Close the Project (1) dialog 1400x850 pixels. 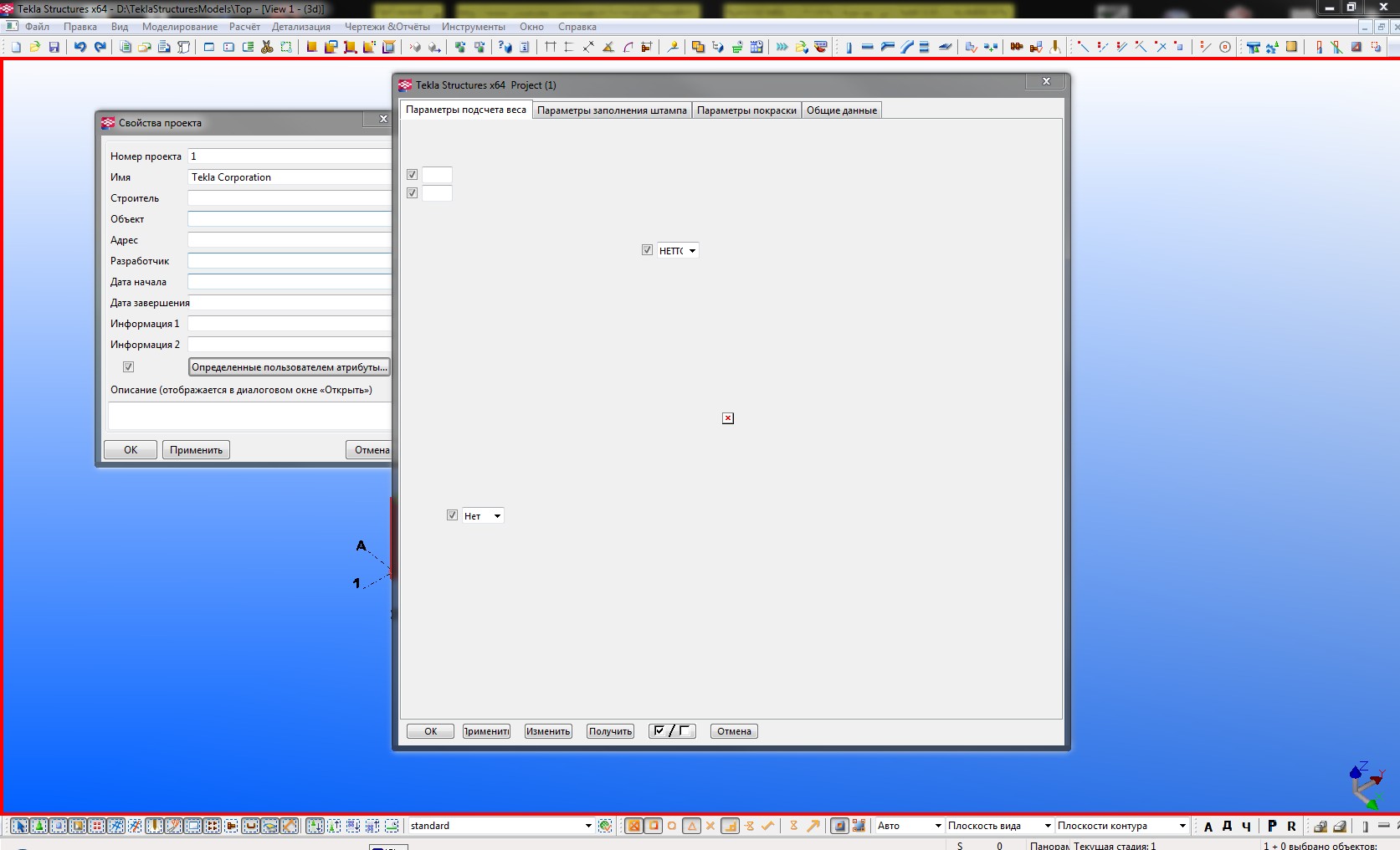click(1046, 81)
